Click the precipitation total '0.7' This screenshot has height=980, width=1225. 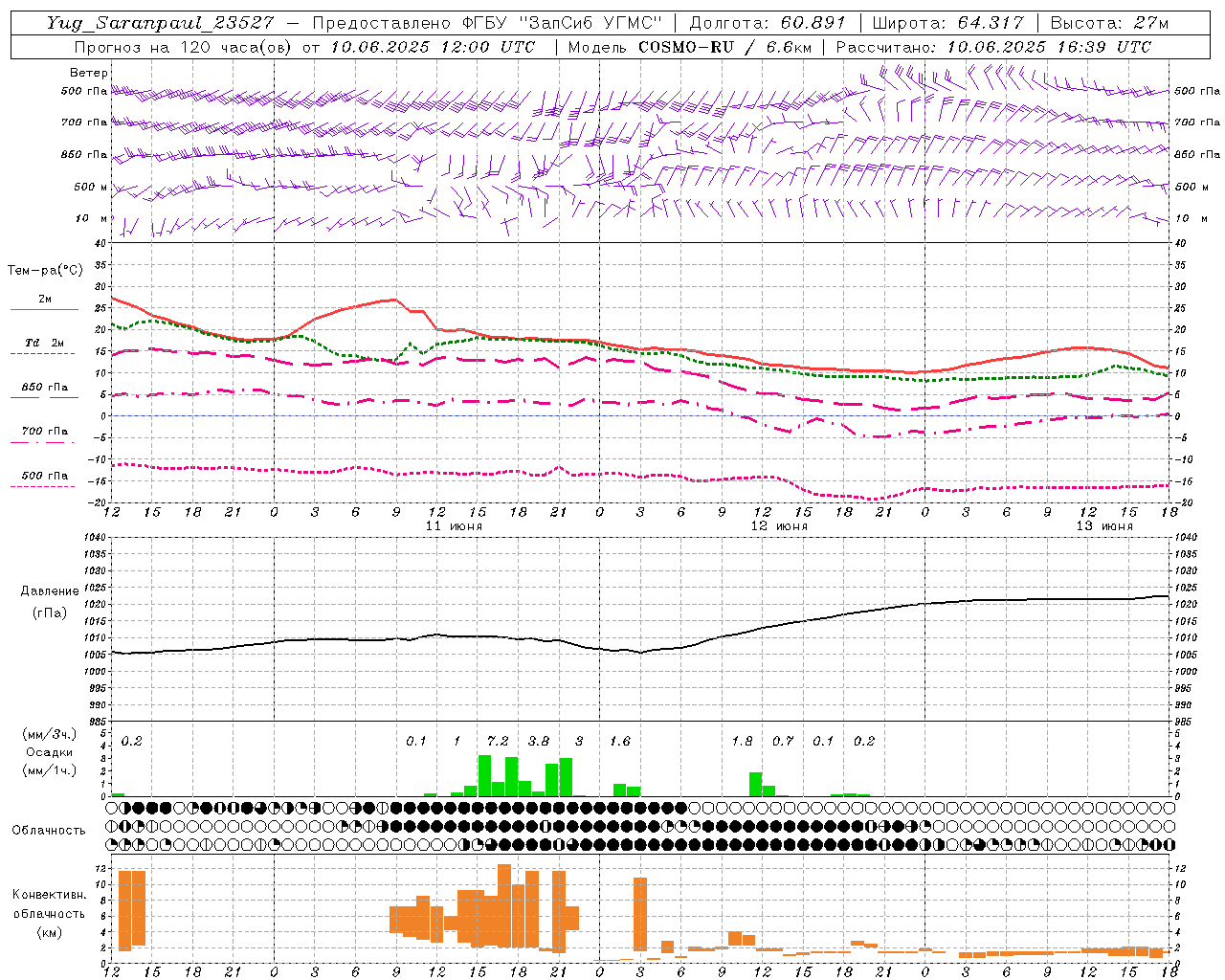click(x=783, y=742)
